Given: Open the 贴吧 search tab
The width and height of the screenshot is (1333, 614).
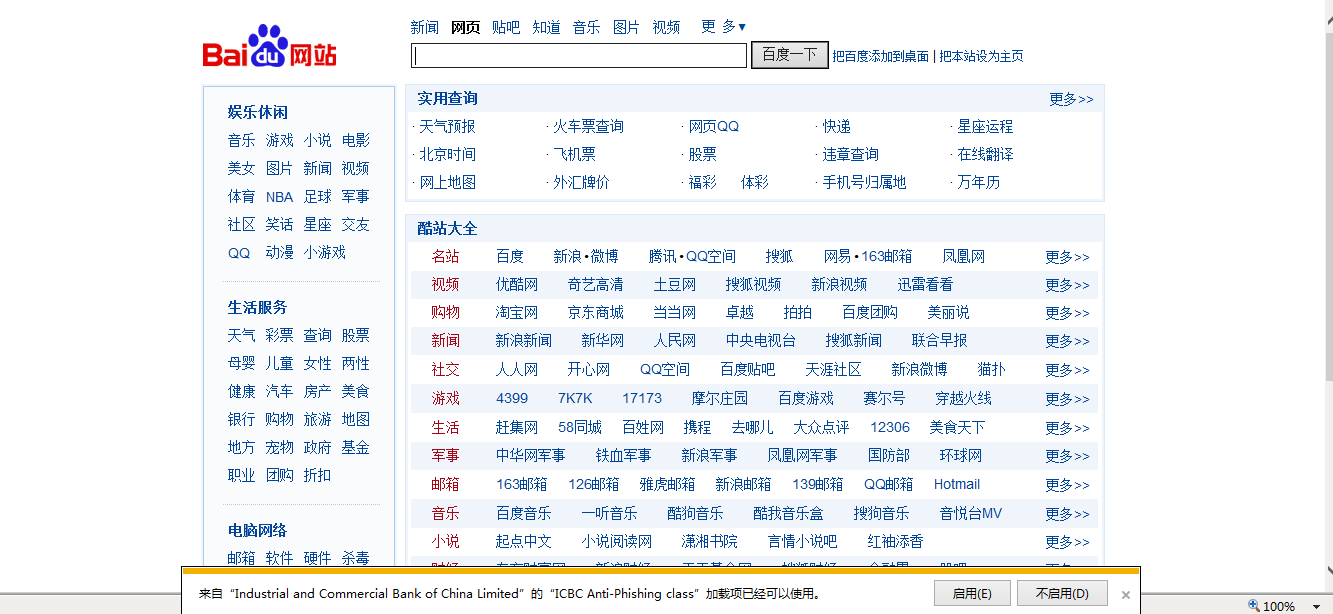Looking at the screenshot, I should [506, 27].
